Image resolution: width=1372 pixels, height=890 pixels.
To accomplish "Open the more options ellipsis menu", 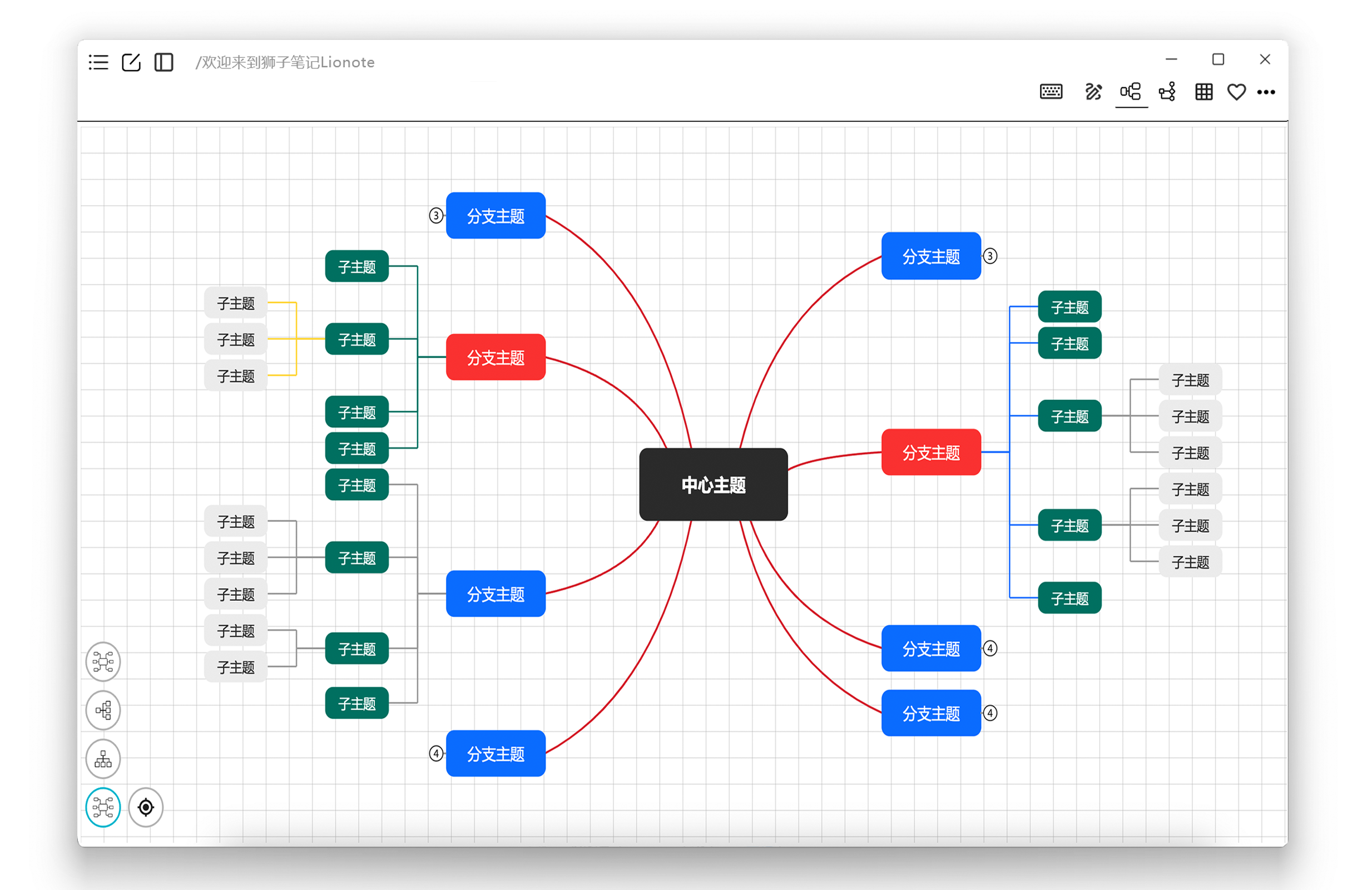I will pos(1266,92).
